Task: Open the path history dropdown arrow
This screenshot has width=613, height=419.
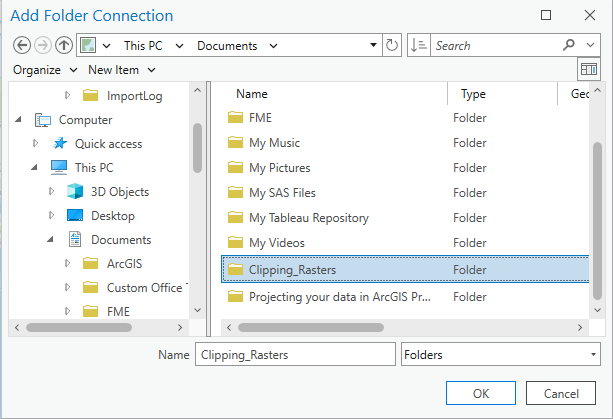Action: coord(373,45)
